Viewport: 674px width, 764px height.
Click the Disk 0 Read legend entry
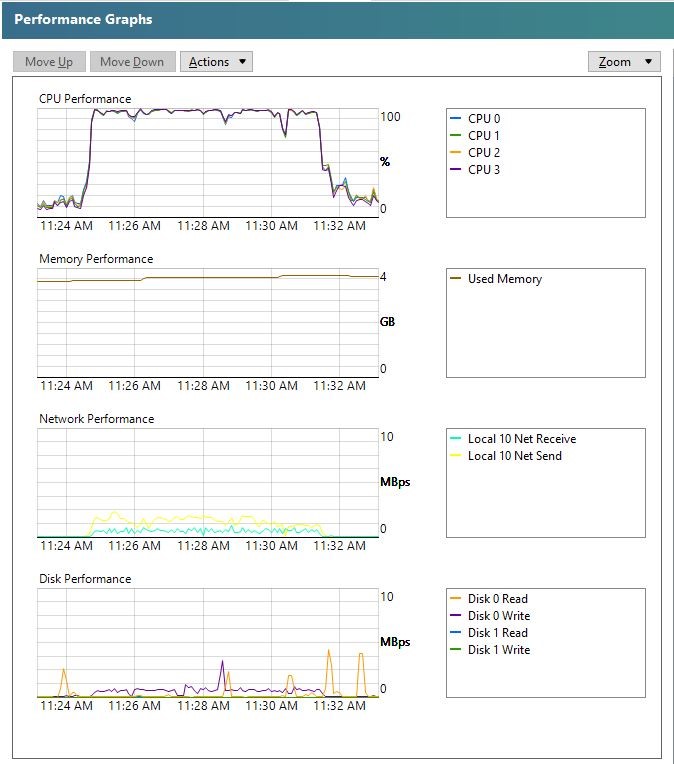point(497,599)
